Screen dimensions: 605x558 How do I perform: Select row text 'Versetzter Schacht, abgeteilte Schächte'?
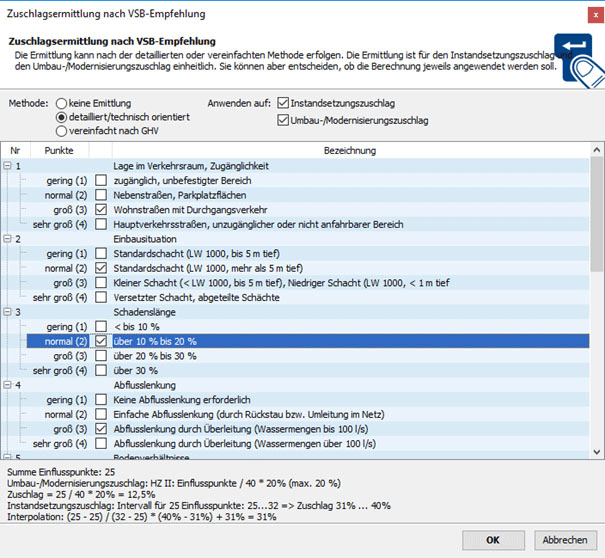(196, 298)
